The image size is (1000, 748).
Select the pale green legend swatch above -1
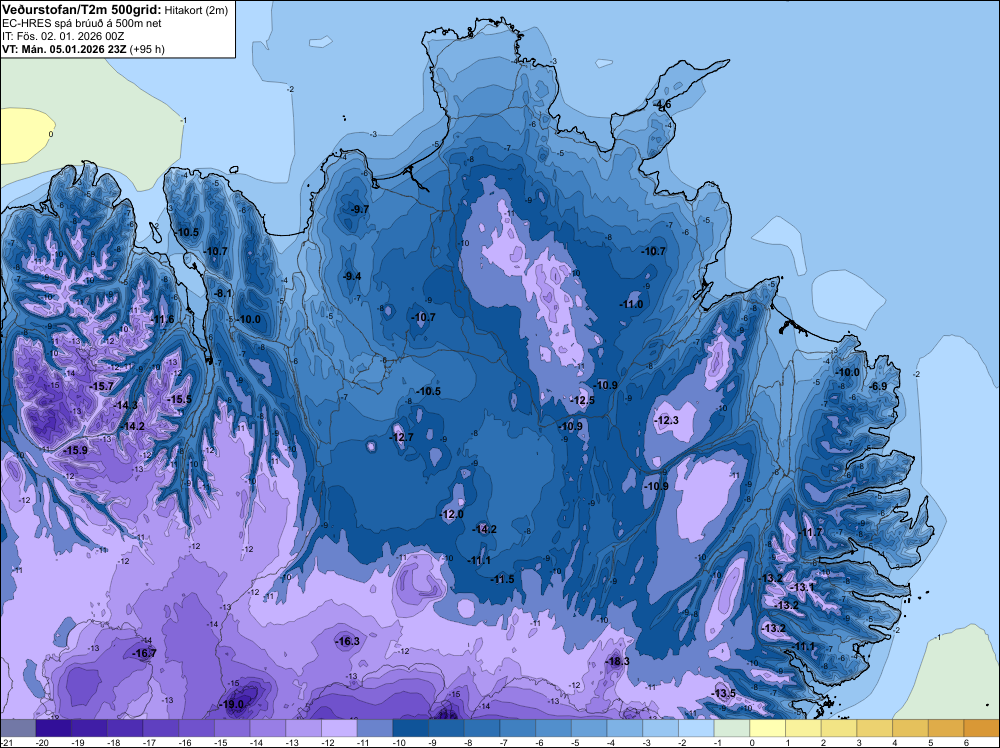coord(732,728)
